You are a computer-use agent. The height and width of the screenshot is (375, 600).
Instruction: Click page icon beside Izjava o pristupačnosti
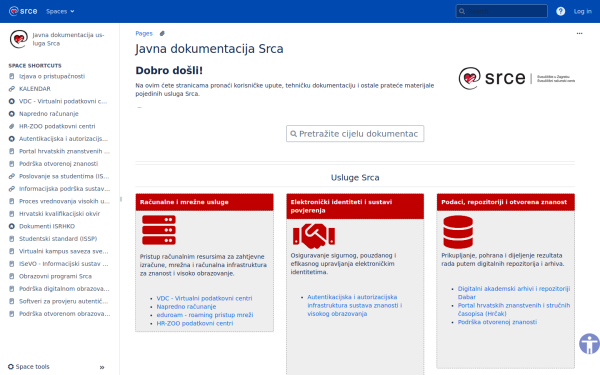[11, 76]
